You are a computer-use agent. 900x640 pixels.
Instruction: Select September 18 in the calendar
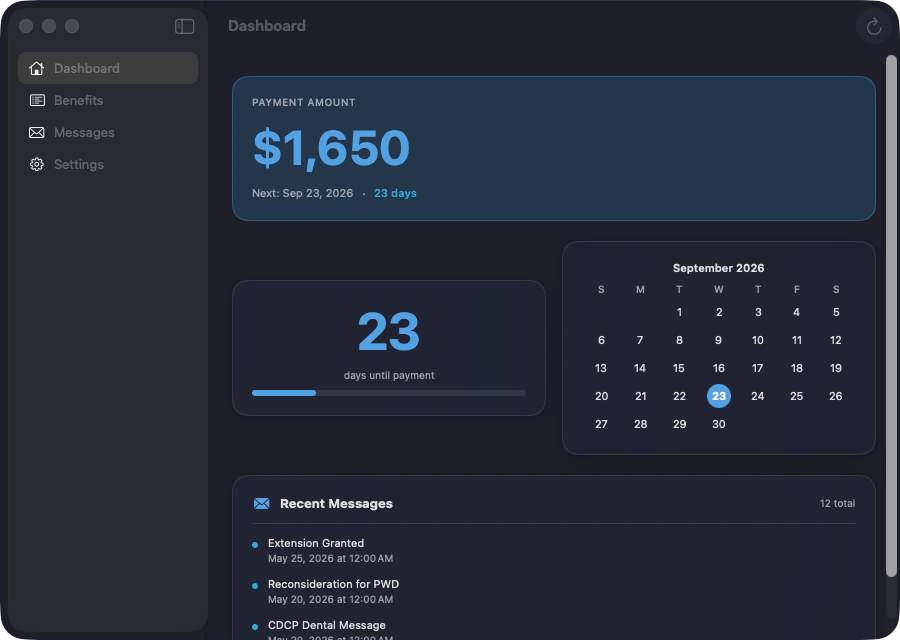pos(797,368)
